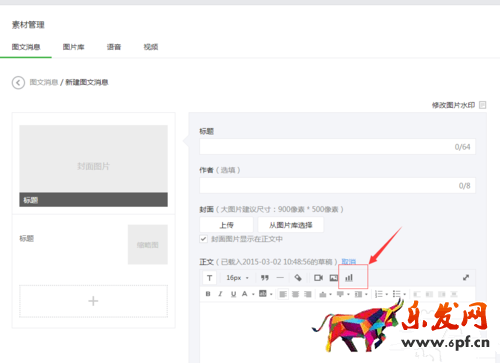Add a new article with the plus box
Viewport: 500px width, 363px height.
click(93, 301)
